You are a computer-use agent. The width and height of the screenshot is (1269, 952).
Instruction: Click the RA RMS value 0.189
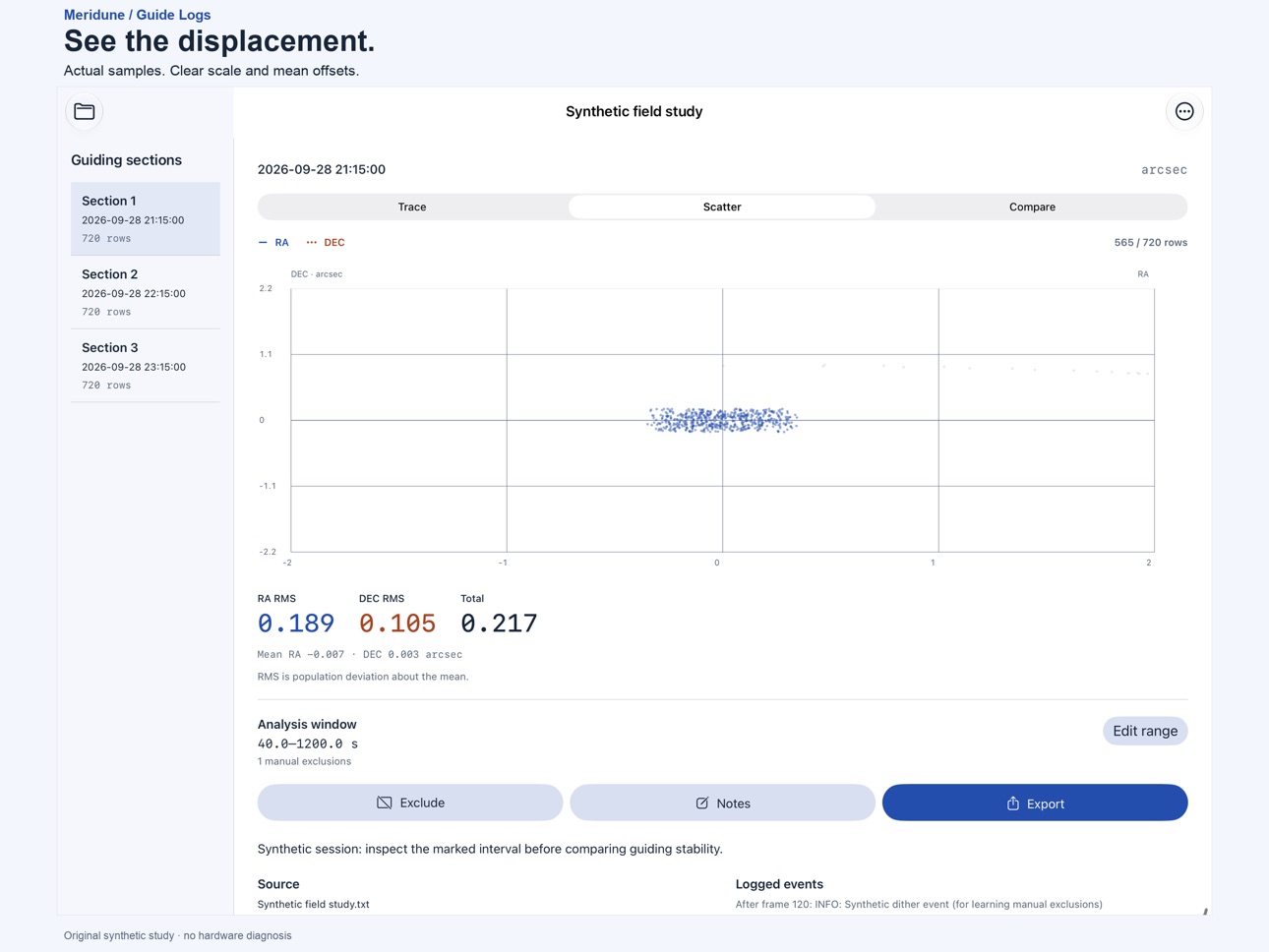pyautogui.click(x=296, y=624)
